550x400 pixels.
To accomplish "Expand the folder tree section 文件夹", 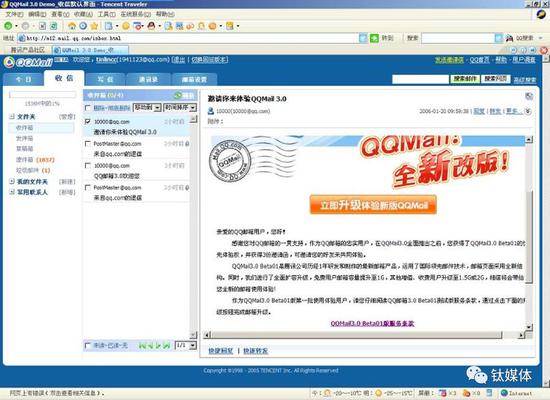I will [x=12, y=116].
